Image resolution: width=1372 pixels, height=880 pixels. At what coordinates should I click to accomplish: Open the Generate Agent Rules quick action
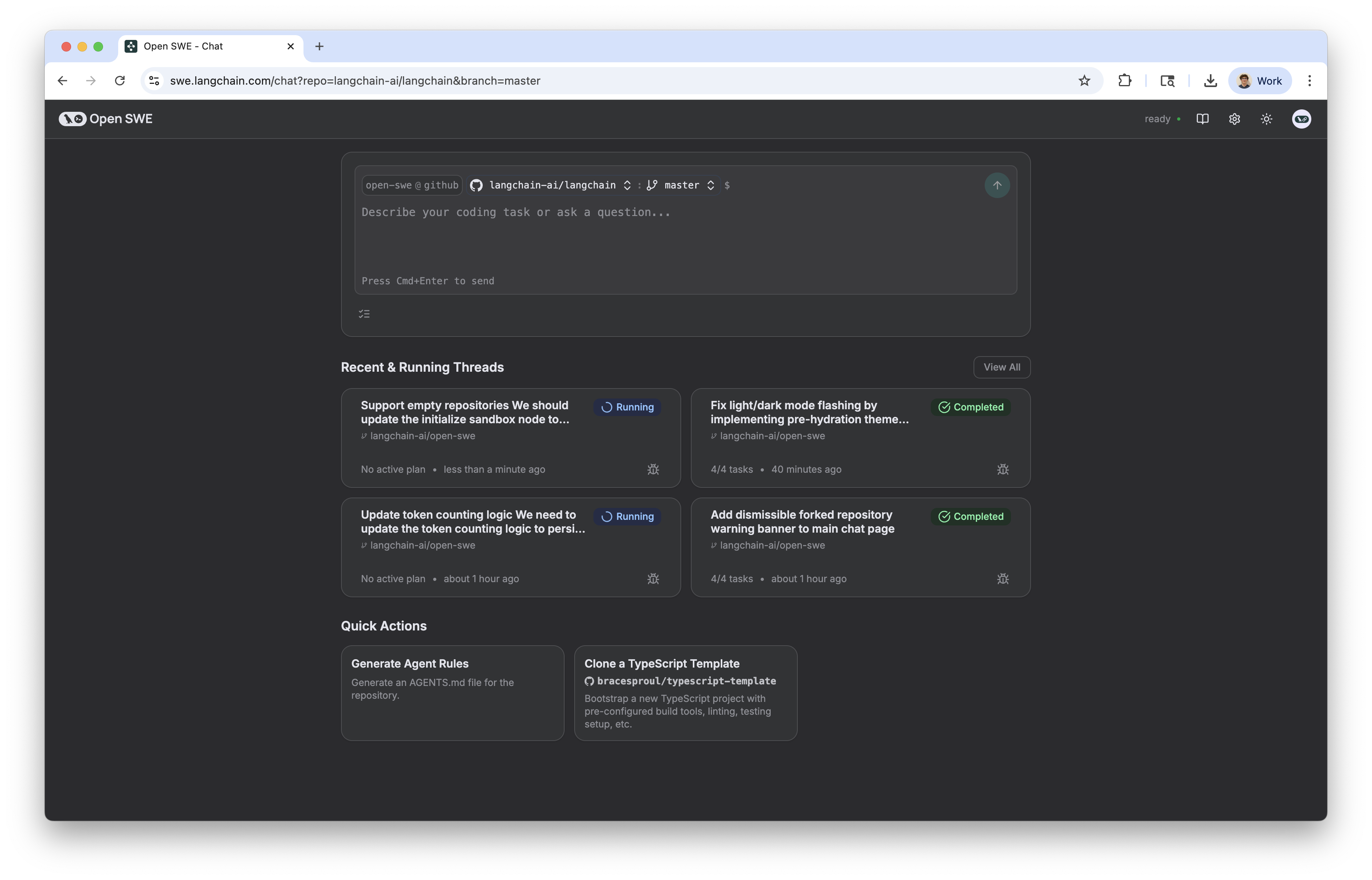pos(452,693)
